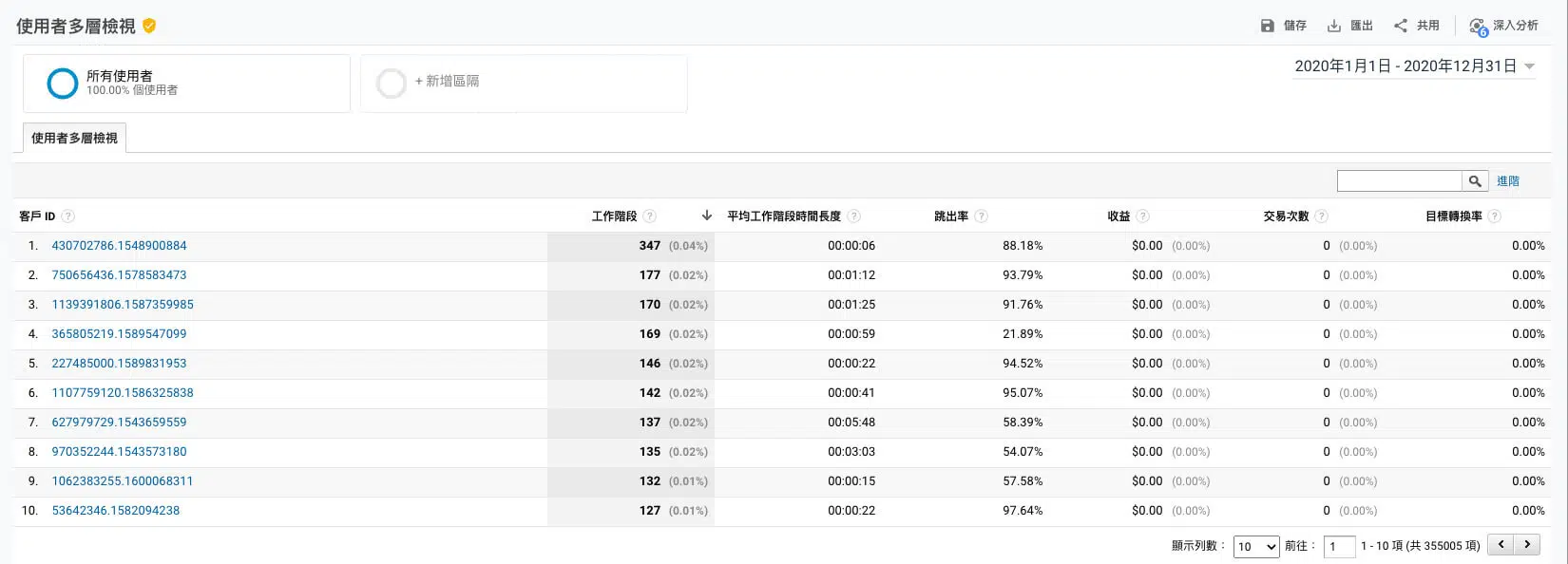This screenshot has height=564, width=1568.
Task: Click help icon next to 收益
Action: [1142, 216]
